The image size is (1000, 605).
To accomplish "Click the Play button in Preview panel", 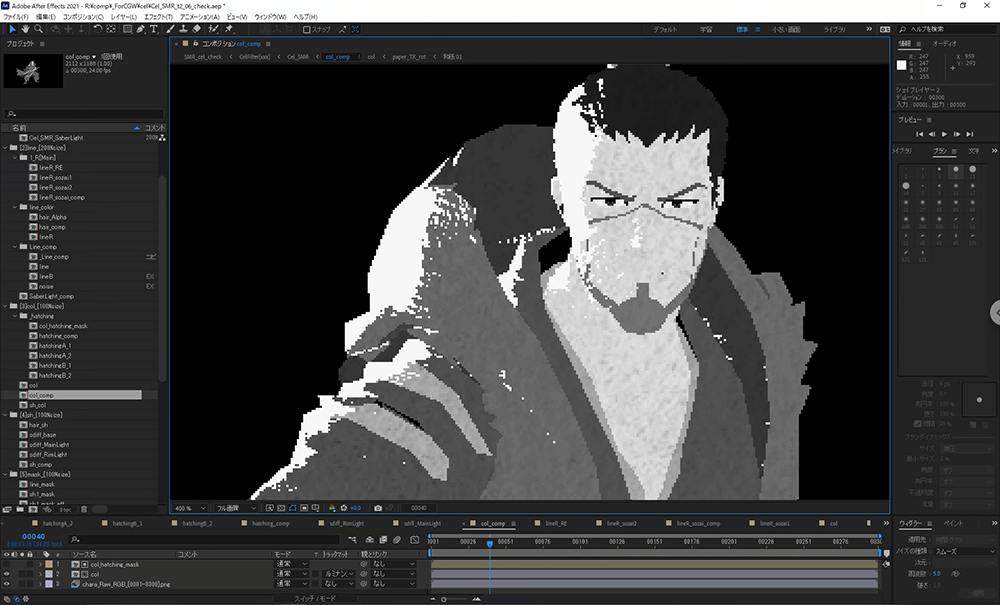I will 945,134.
